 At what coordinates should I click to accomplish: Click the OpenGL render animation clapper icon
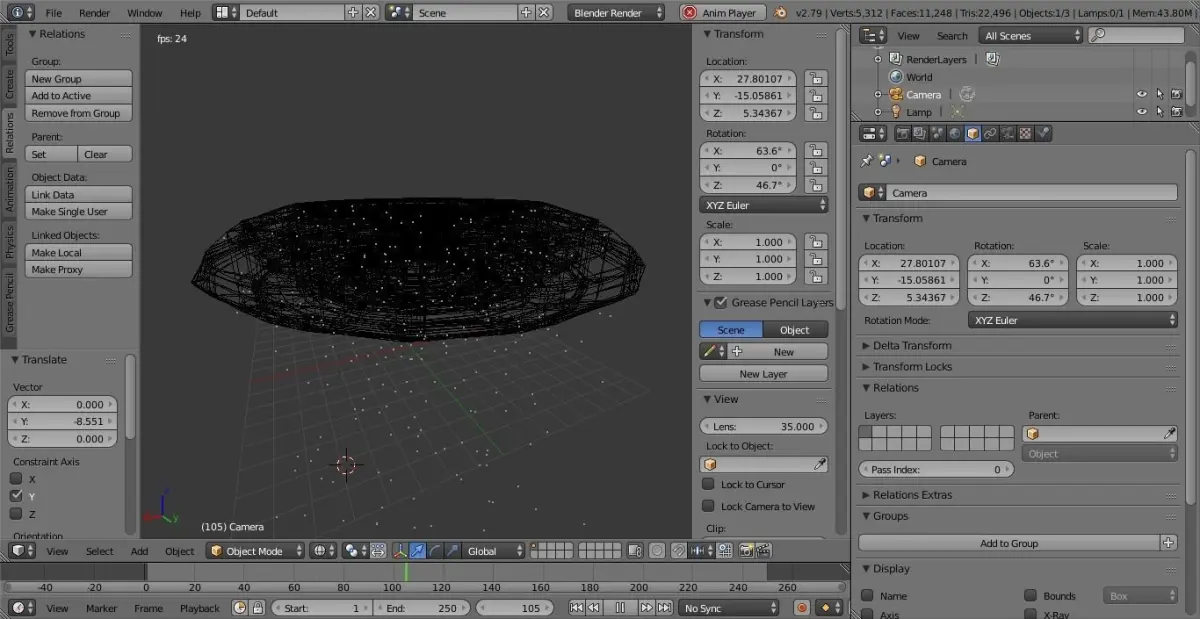point(764,551)
